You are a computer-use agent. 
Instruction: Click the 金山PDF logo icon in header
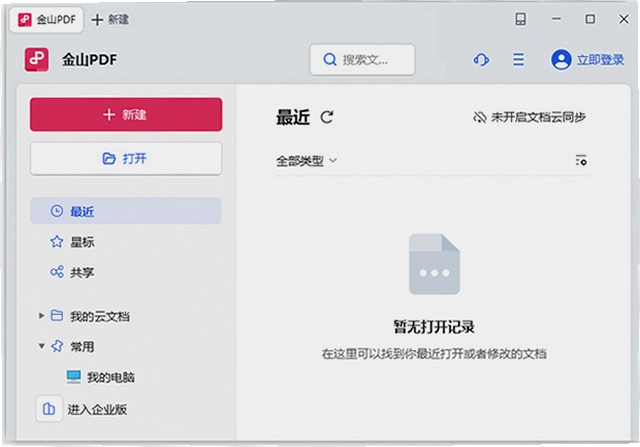coord(36,60)
